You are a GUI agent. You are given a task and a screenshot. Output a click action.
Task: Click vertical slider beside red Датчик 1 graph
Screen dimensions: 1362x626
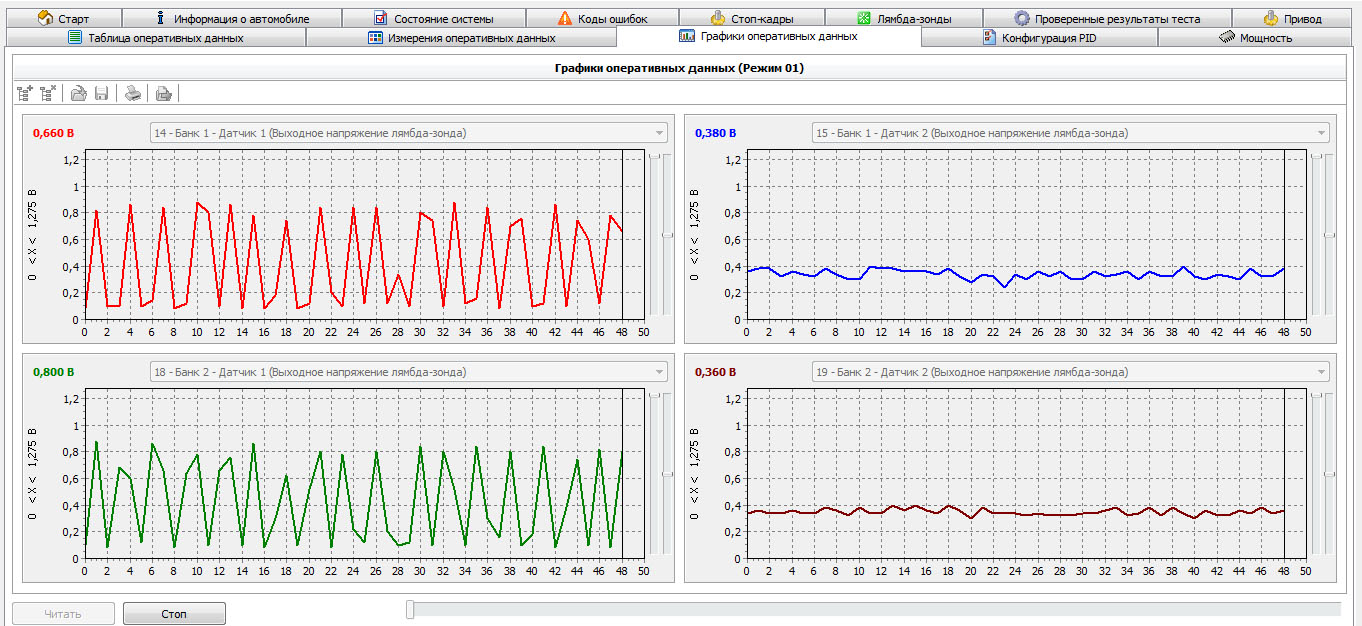coord(667,235)
